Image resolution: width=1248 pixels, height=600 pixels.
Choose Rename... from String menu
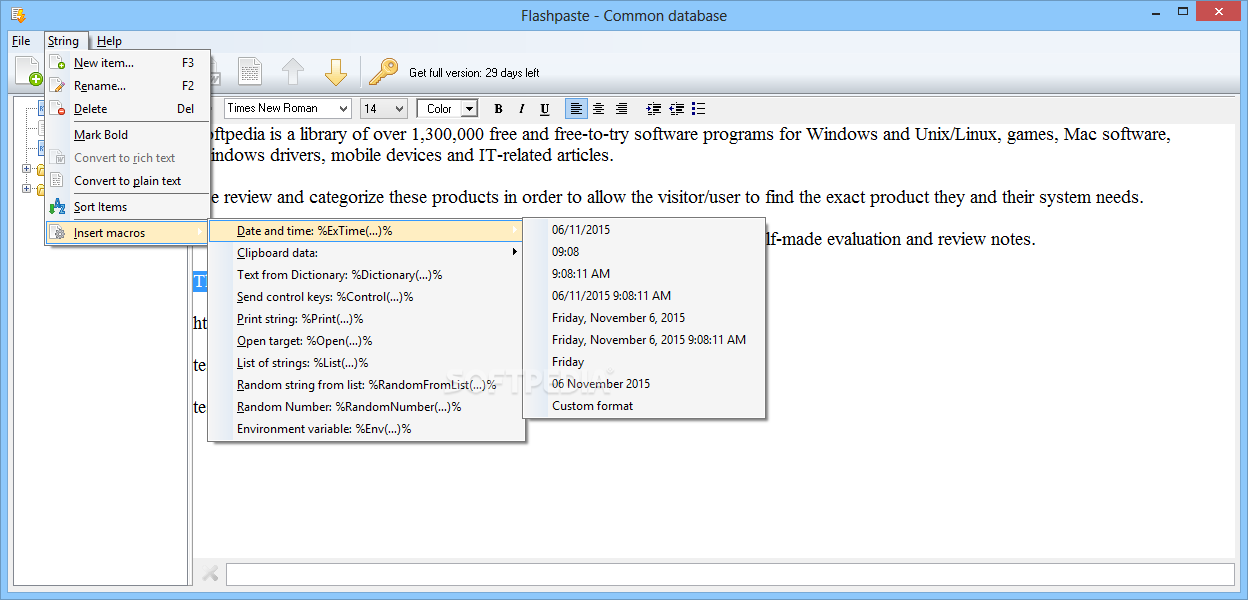tap(128, 86)
